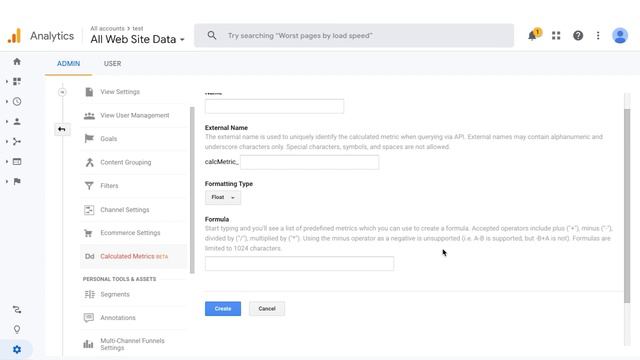Screen dimensions: 640x360
Task: Click the Name input field
Action: [x=274, y=106]
